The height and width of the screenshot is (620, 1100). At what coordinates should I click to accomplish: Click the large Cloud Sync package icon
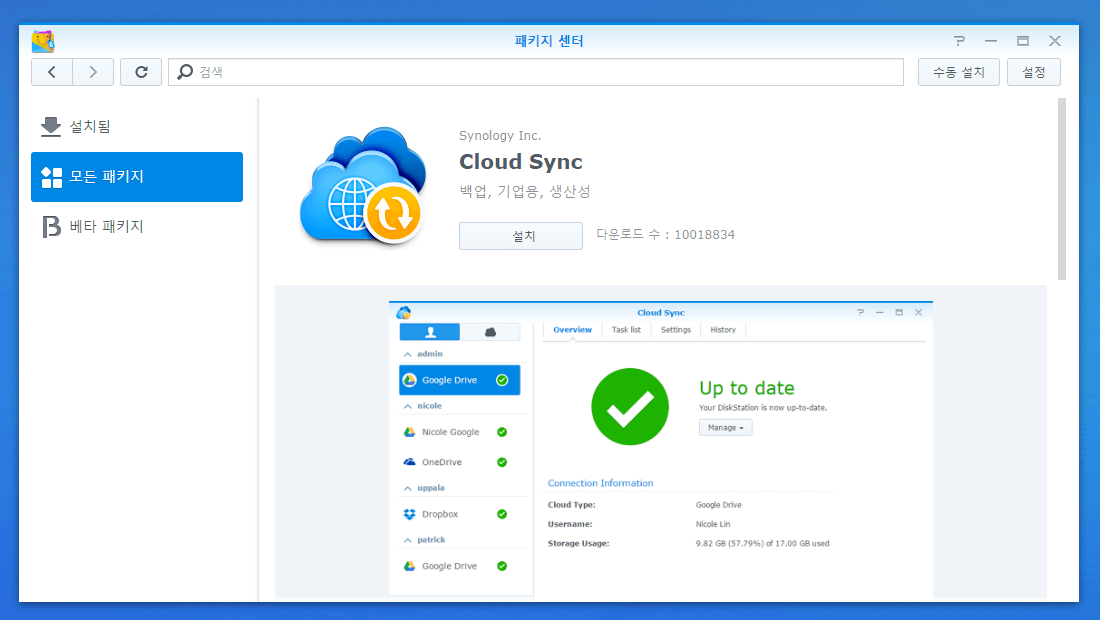coord(363,187)
